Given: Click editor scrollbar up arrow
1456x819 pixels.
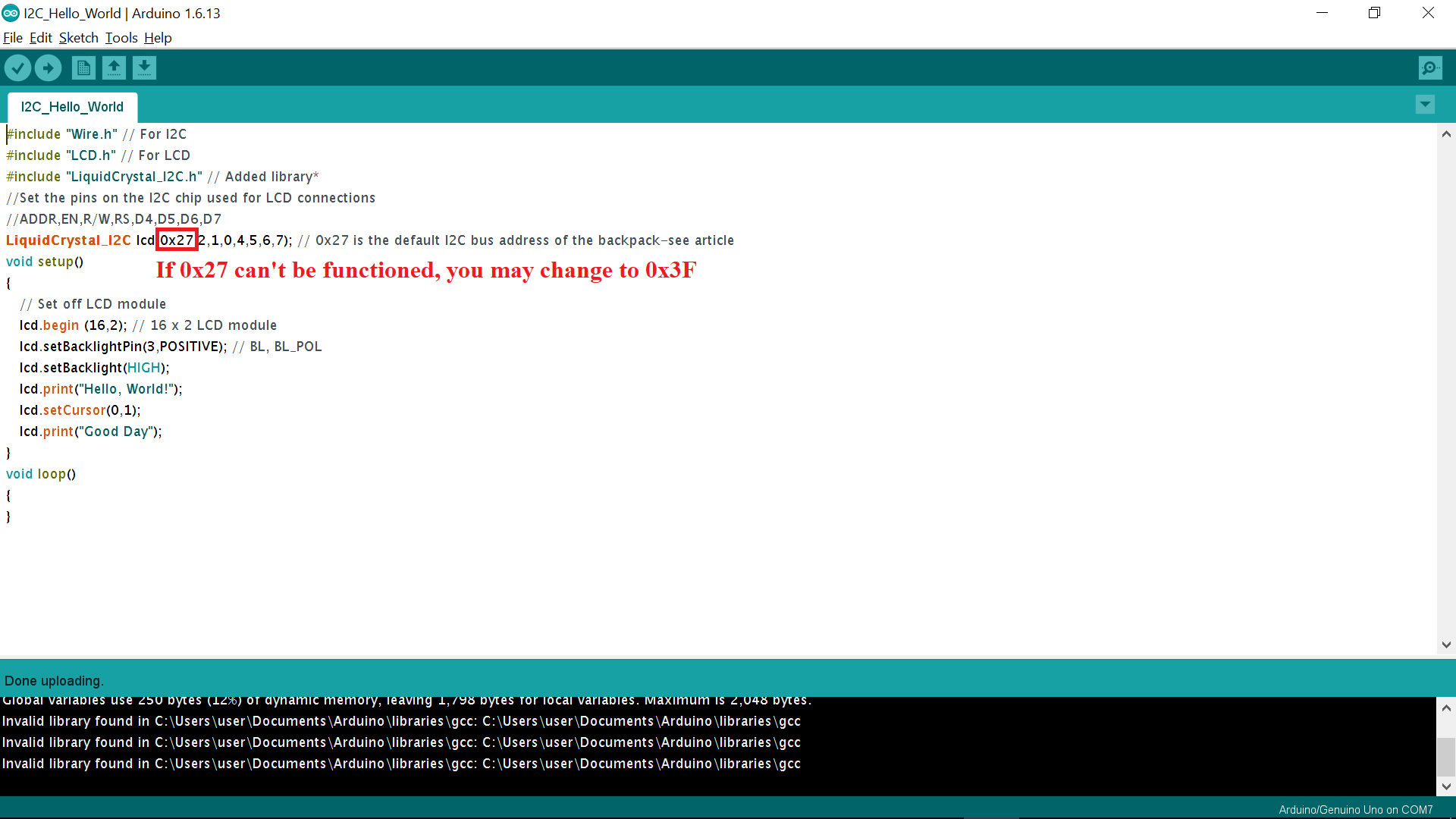Looking at the screenshot, I should (x=1446, y=134).
